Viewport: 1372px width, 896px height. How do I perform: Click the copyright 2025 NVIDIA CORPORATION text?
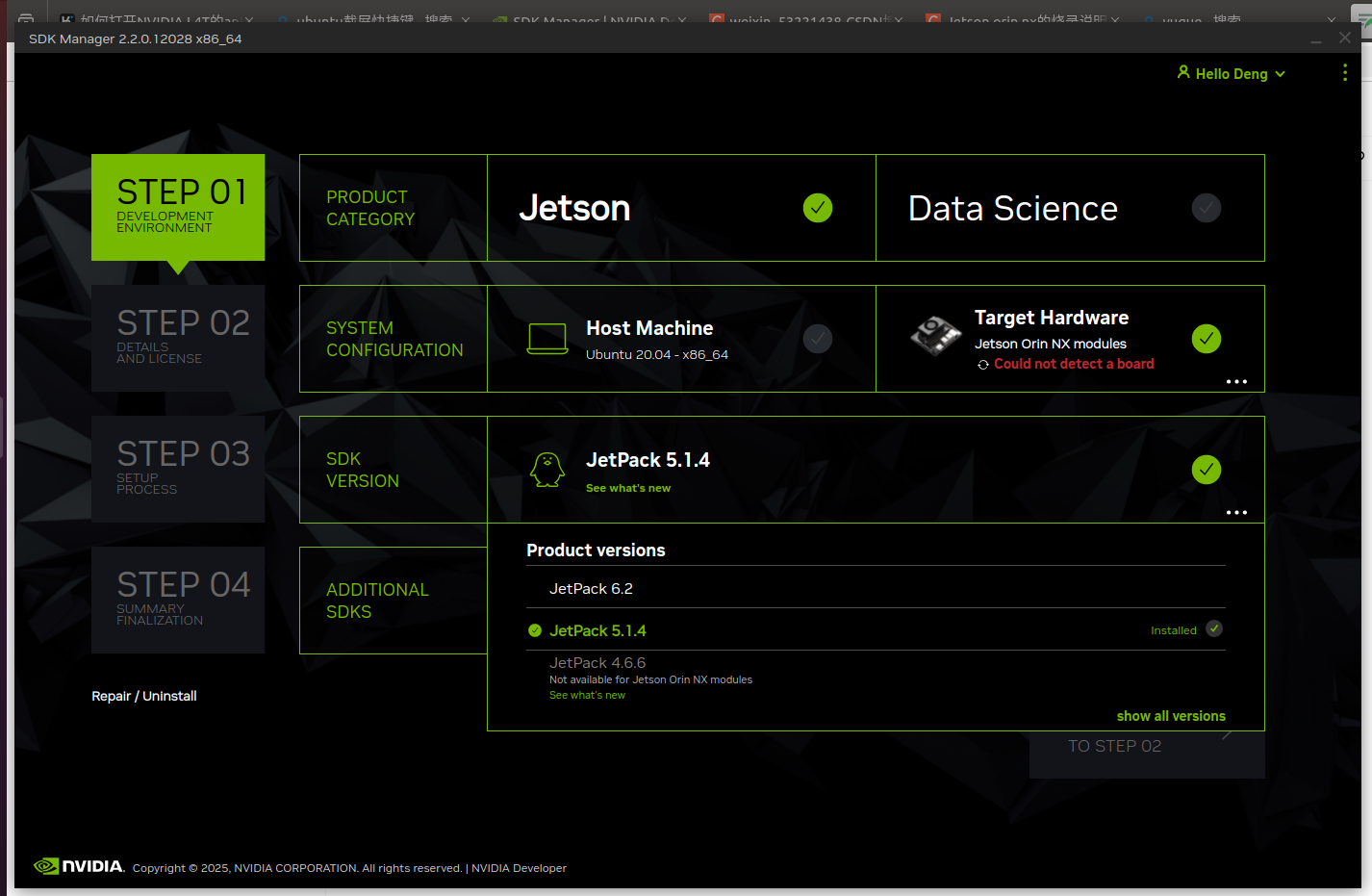297,868
